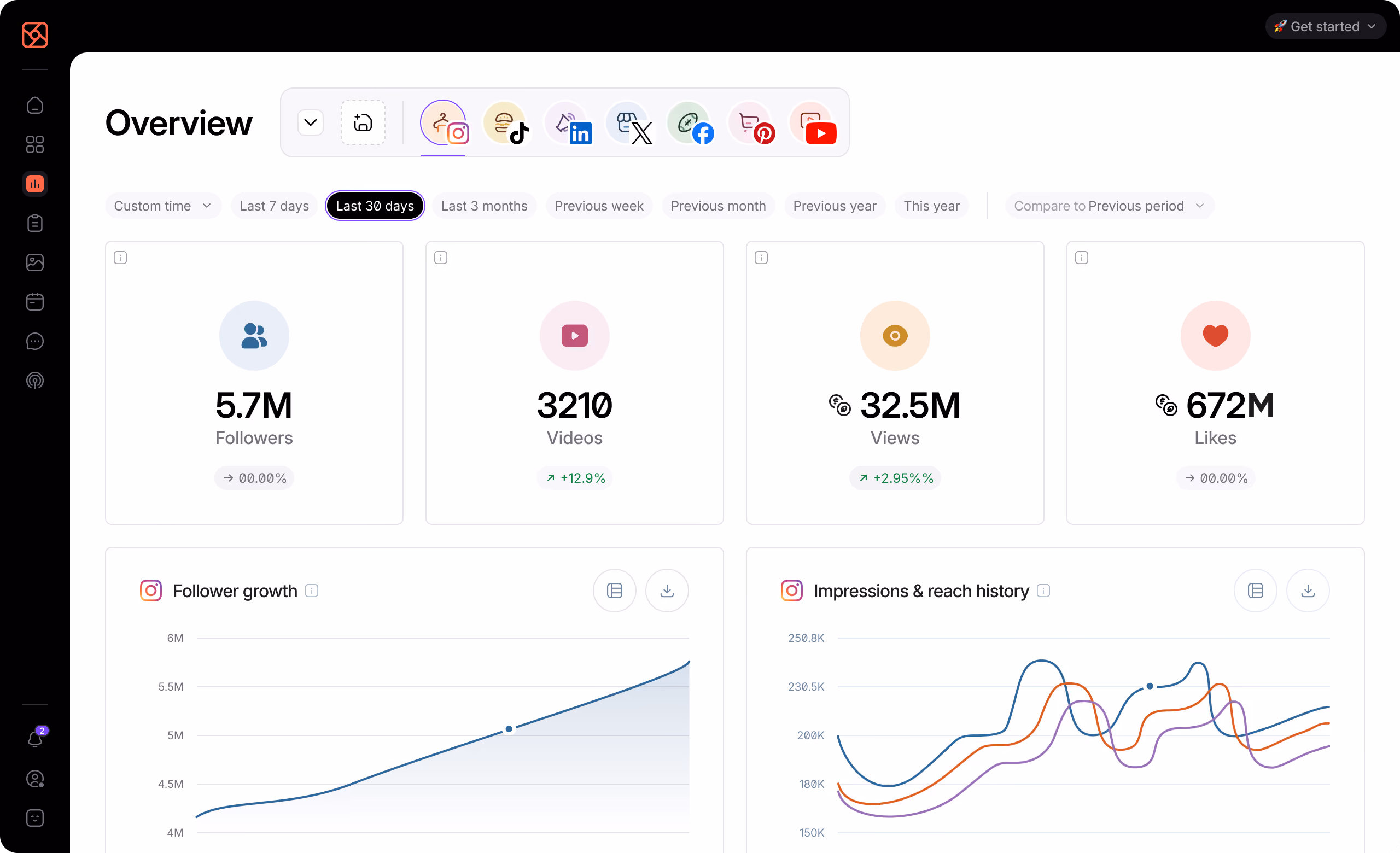The height and width of the screenshot is (853, 1400).
Task: Open table view for Impressions & reach history
Action: (x=1256, y=591)
